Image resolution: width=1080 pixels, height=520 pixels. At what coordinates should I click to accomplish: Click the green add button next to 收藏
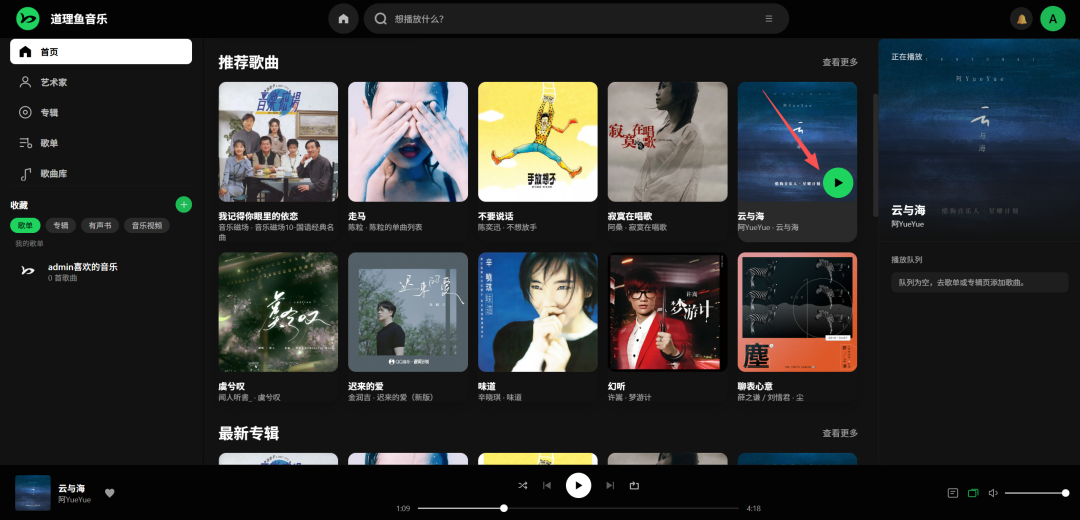click(183, 205)
